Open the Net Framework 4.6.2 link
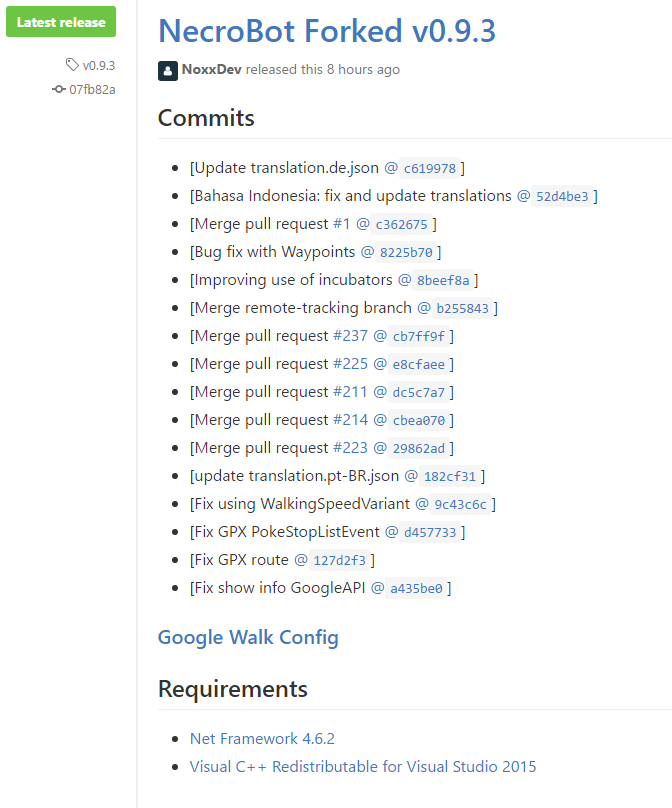 click(x=262, y=738)
